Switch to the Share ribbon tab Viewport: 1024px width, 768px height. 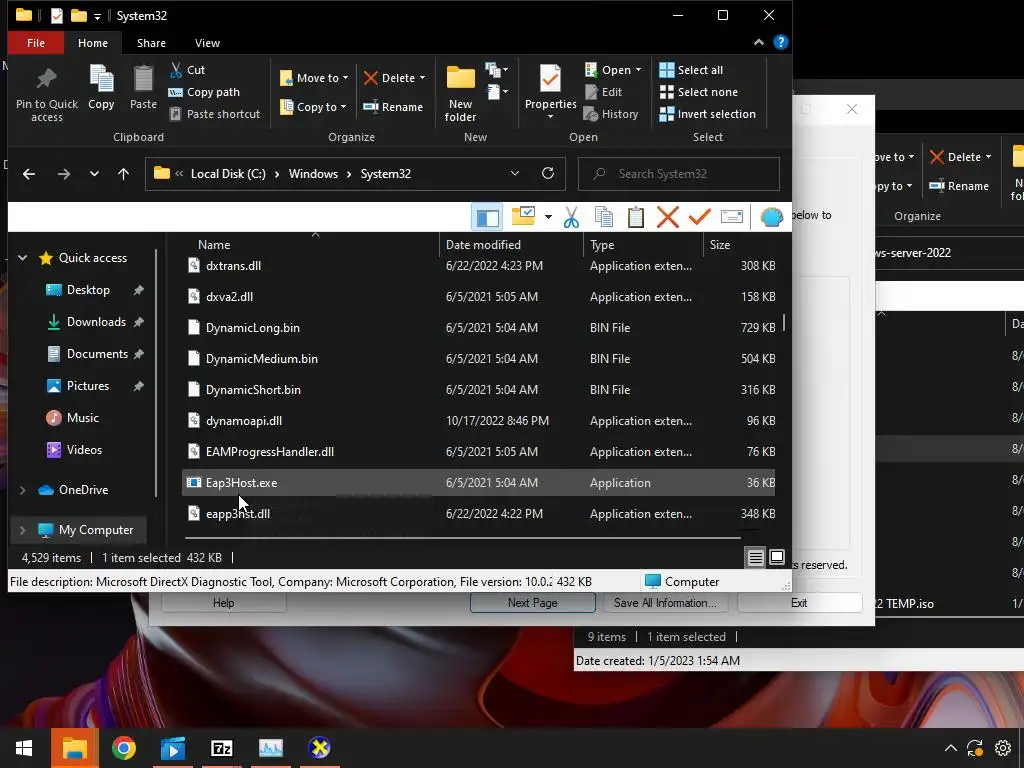click(x=151, y=43)
